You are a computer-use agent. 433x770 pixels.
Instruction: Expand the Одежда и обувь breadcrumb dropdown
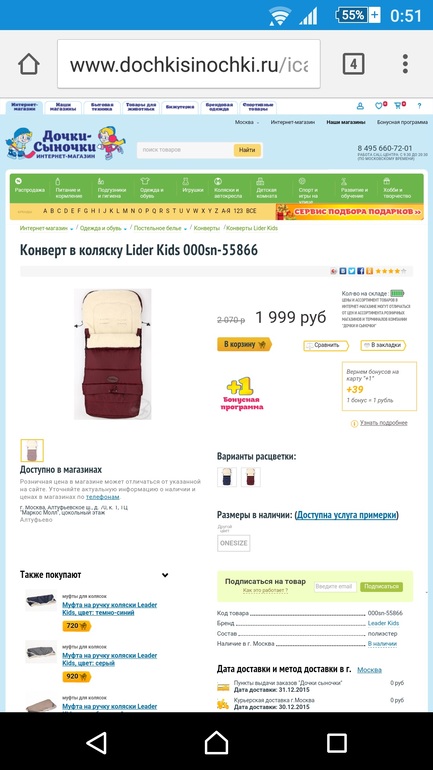tap(125, 229)
